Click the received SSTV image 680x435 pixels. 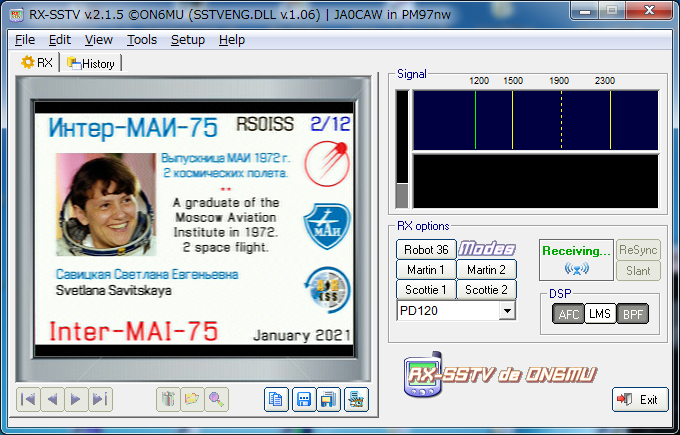tap(194, 229)
